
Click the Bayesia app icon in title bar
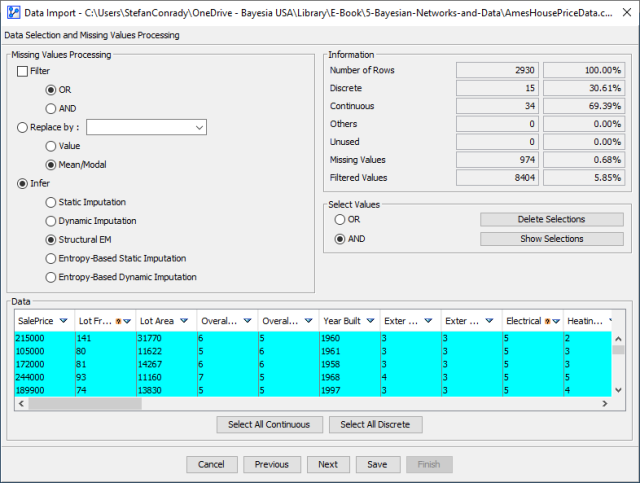[13, 12]
